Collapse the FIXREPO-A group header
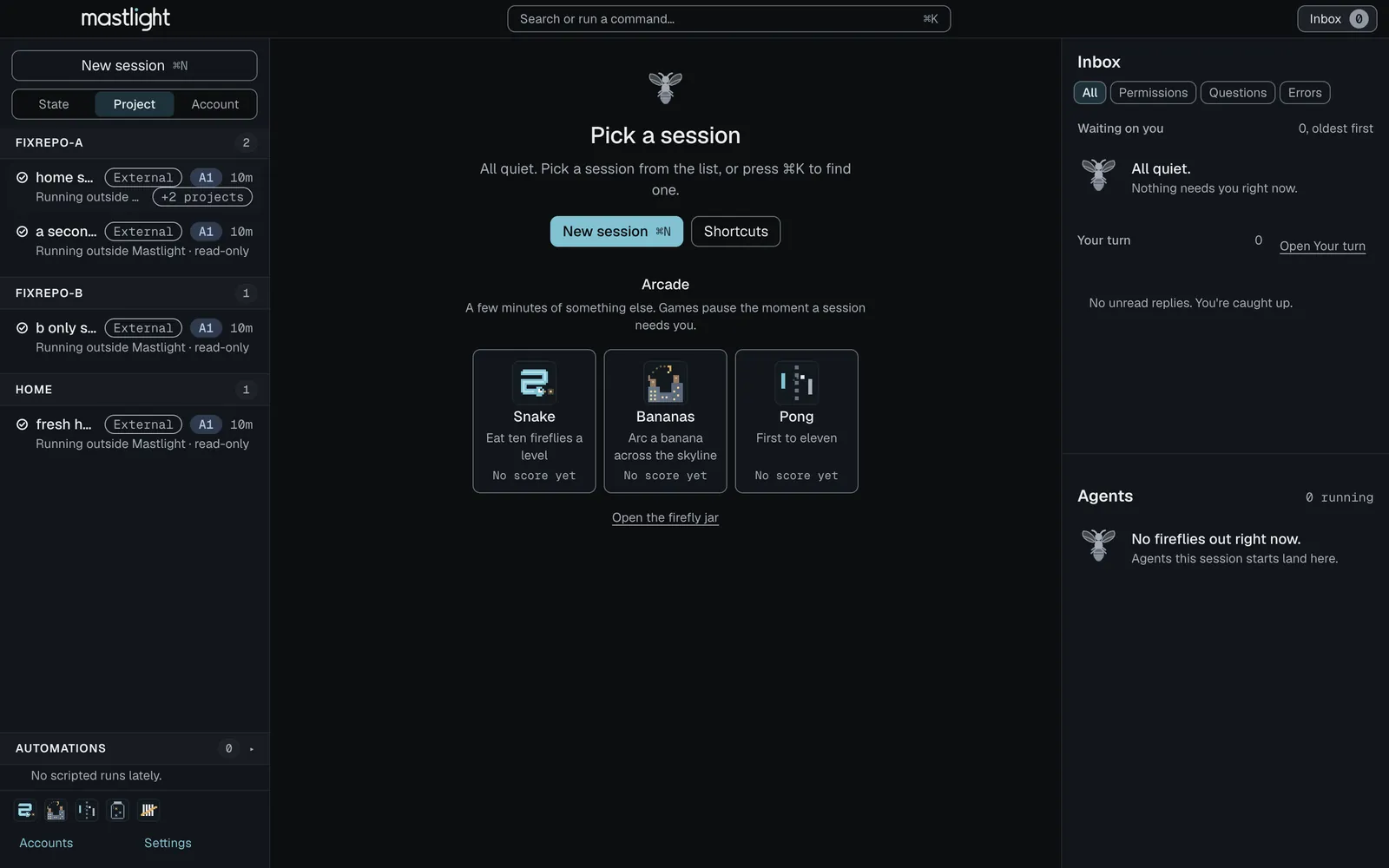Image resolution: width=1389 pixels, height=868 pixels. pyautogui.click(x=135, y=142)
